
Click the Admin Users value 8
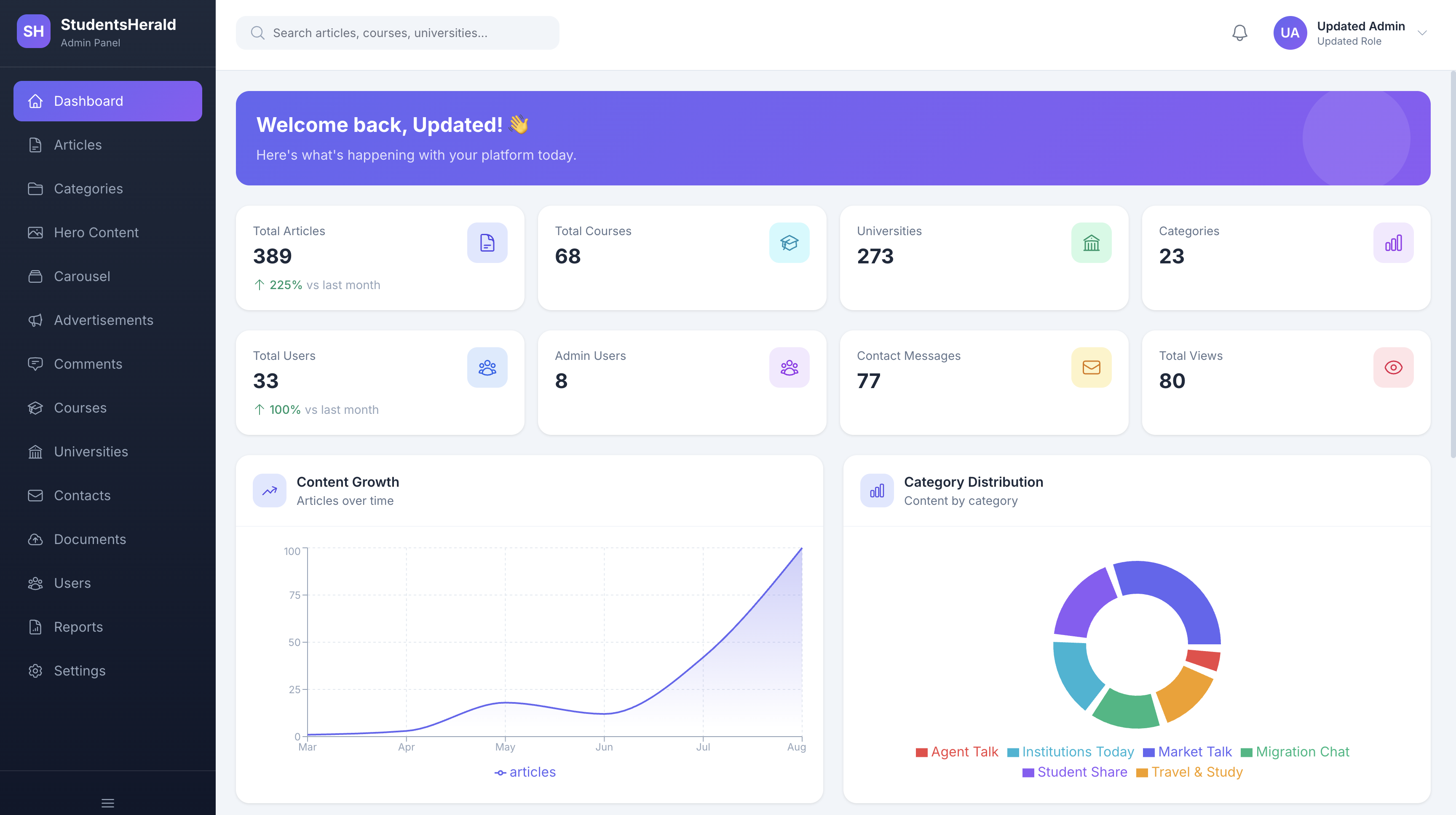tap(561, 381)
